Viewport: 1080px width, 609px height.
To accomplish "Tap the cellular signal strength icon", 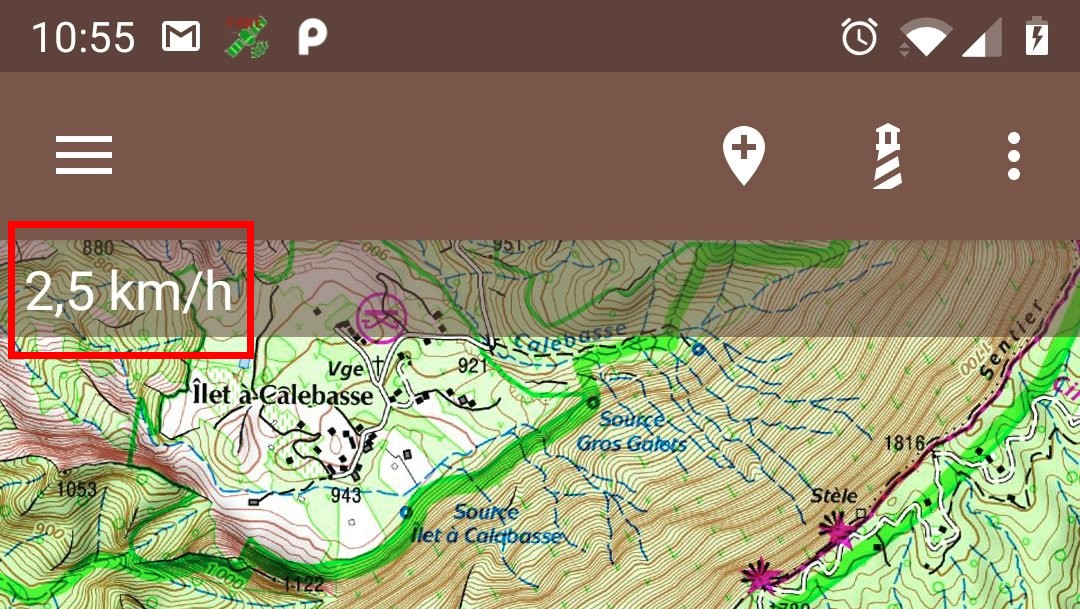I will (982, 38).
